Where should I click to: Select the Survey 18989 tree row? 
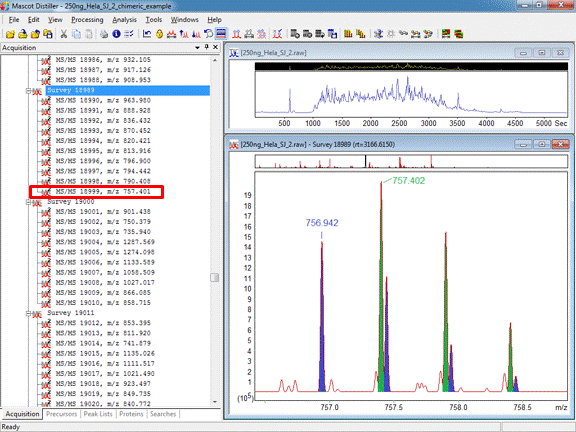pos(128,90)
